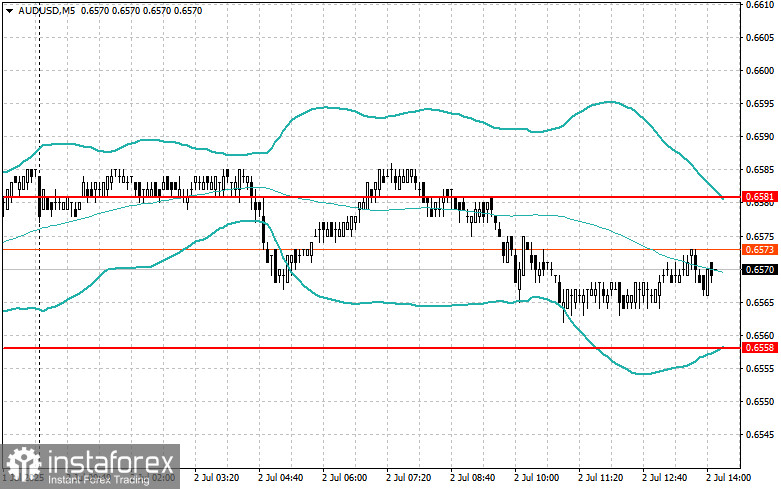
Task: Click the 0.6550 price axis value
Action: coord(760,401)
